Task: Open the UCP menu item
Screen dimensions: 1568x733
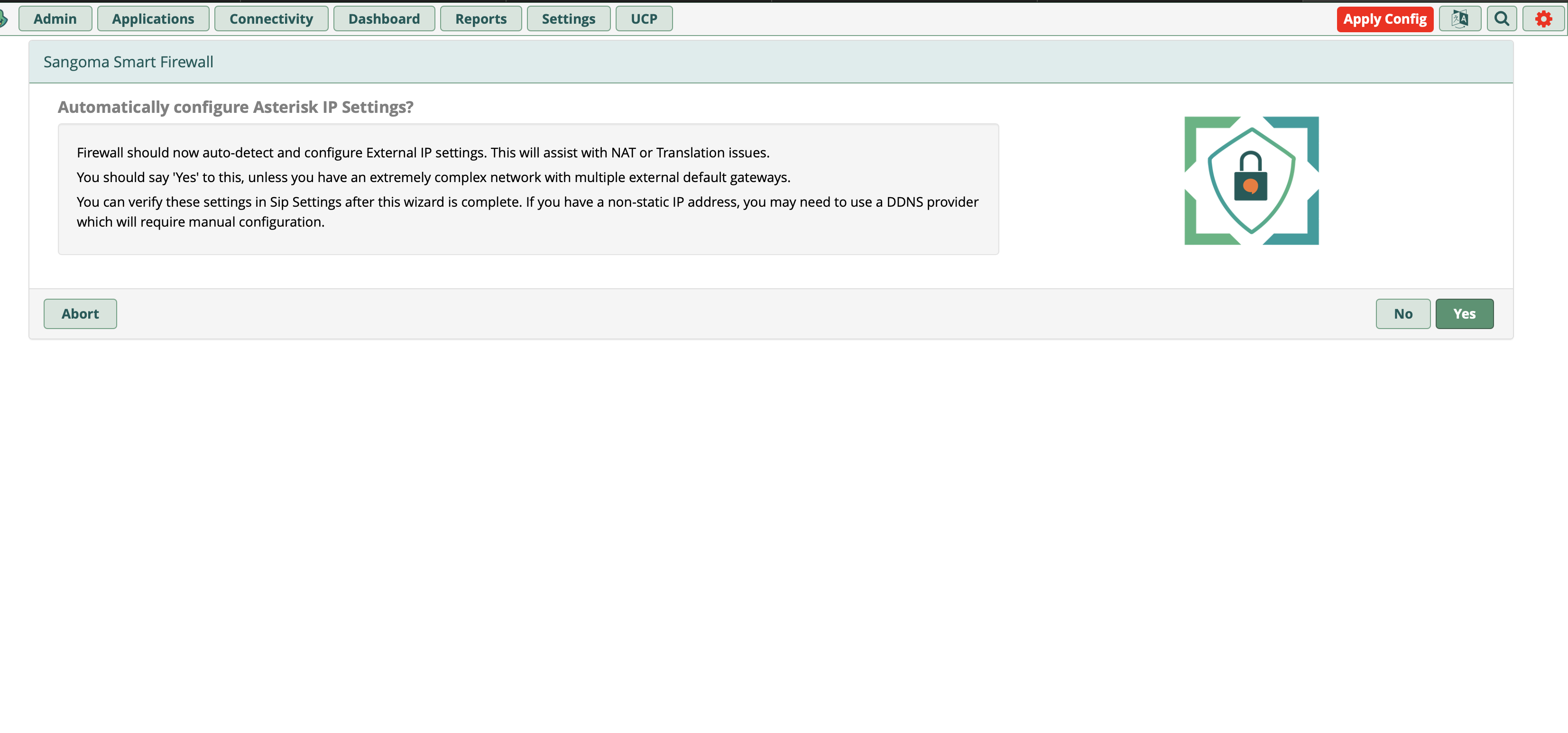Action: pos(644,18)
